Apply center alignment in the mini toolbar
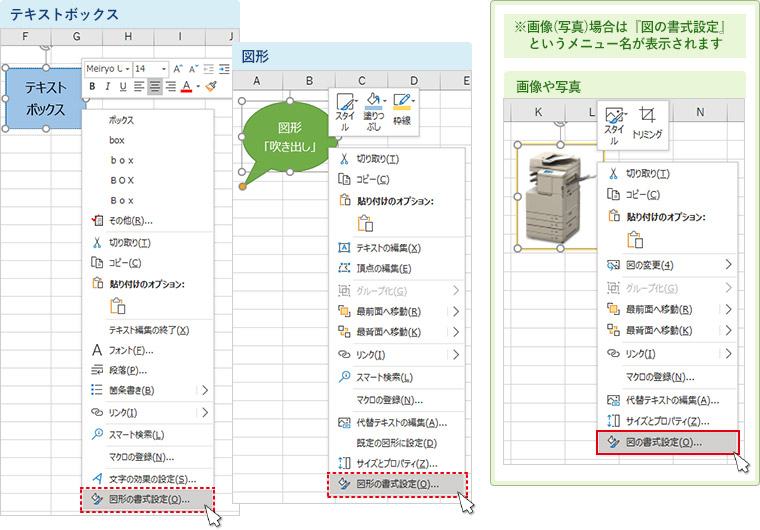760x530 pixels. [x=155, y=87]
